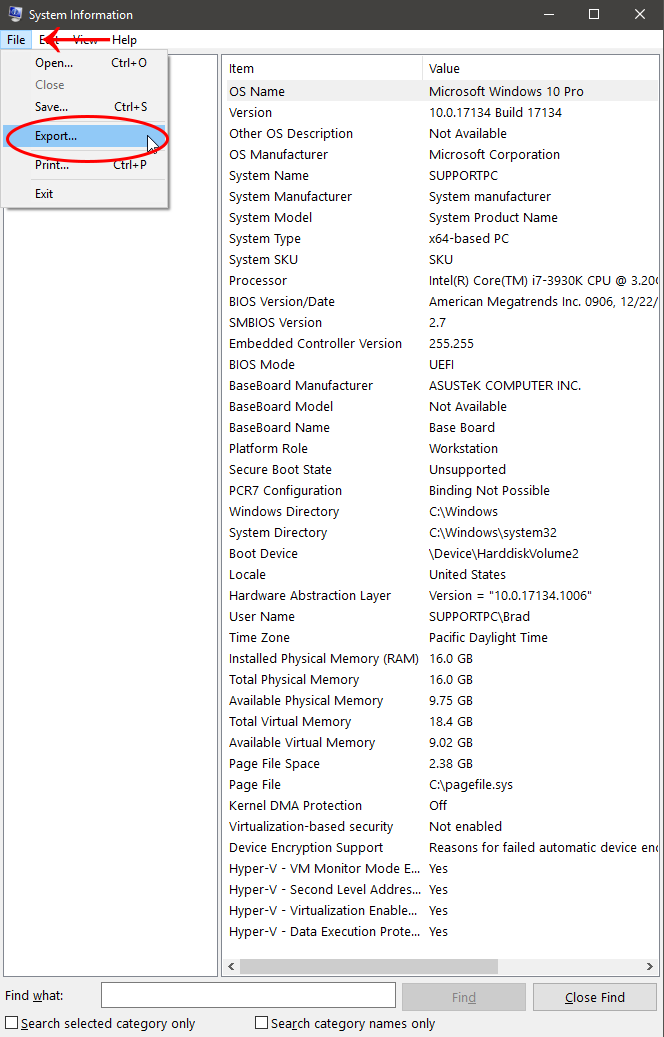Select the Other OS Description row
Viewport: 664px width, 1037px height.
coord(442,134)
